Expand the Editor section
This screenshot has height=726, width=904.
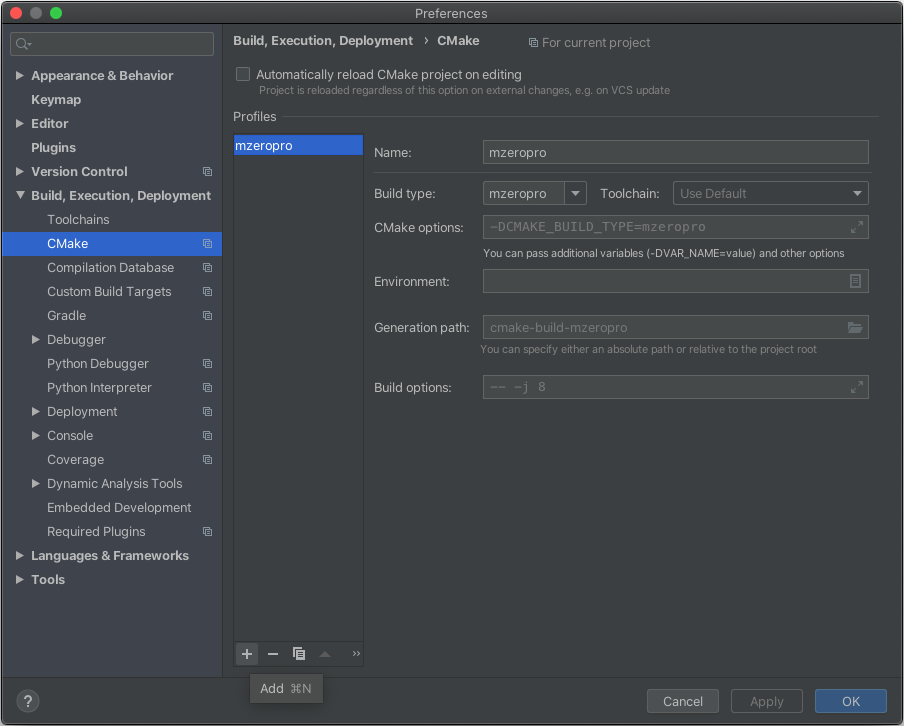coord(20,123)
